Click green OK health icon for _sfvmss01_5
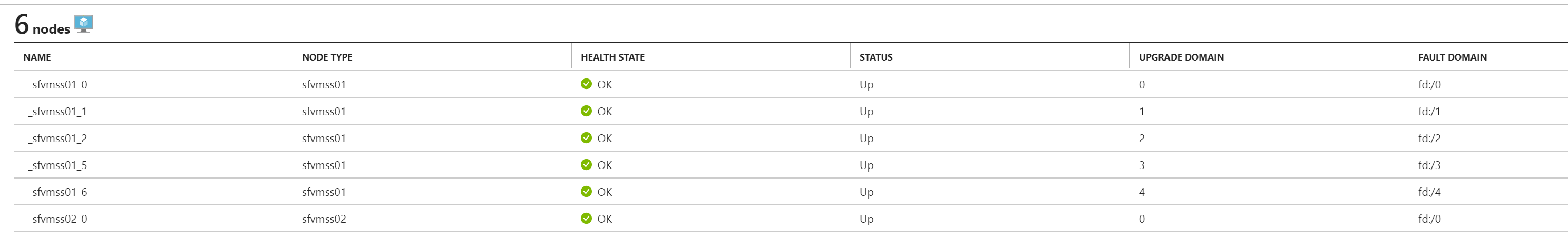This screenshot has width=1568, height=237. coord(586,164)
